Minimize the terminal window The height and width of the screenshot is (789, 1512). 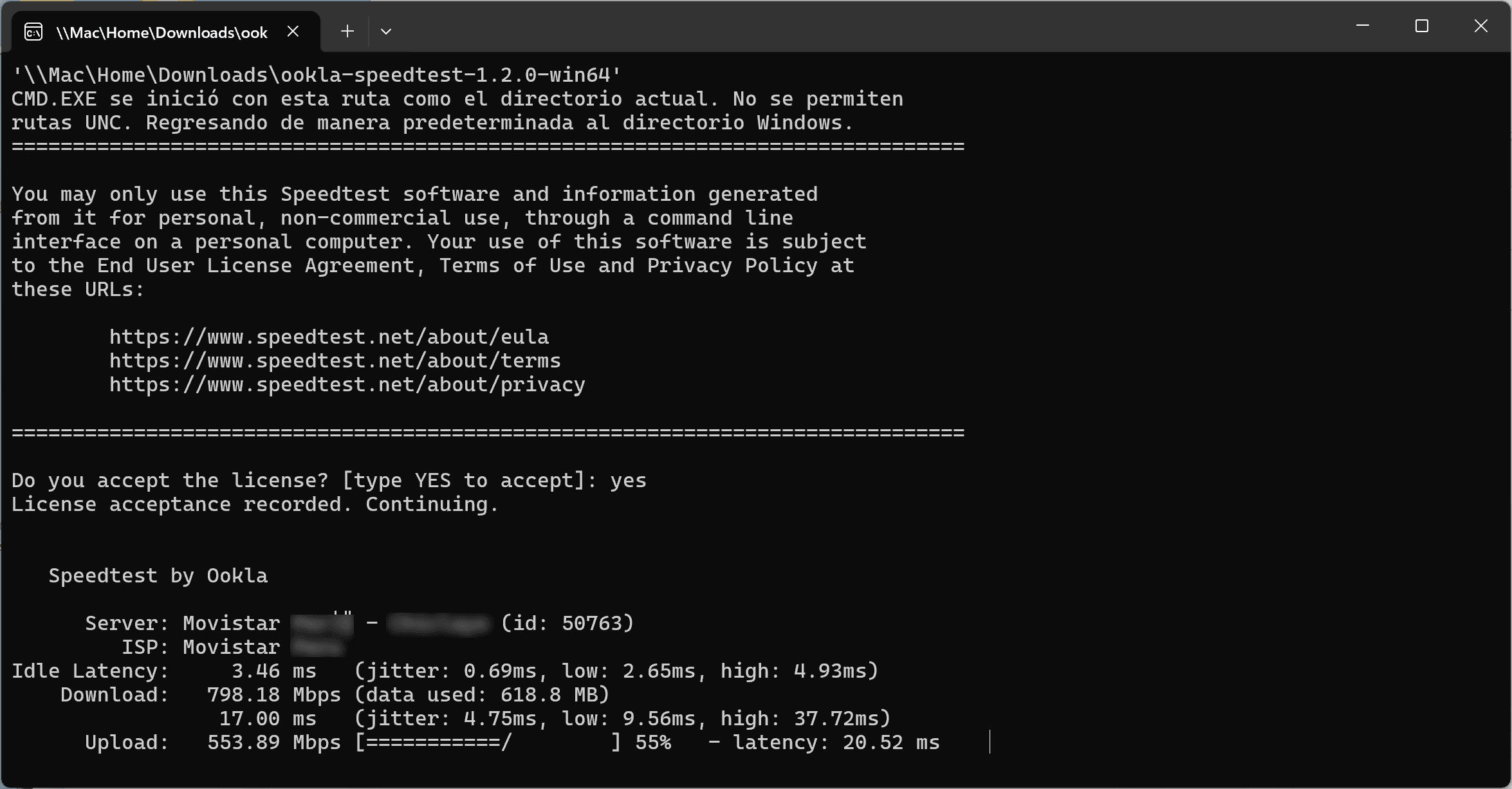pyautogui.click(x=1362, y=26)
